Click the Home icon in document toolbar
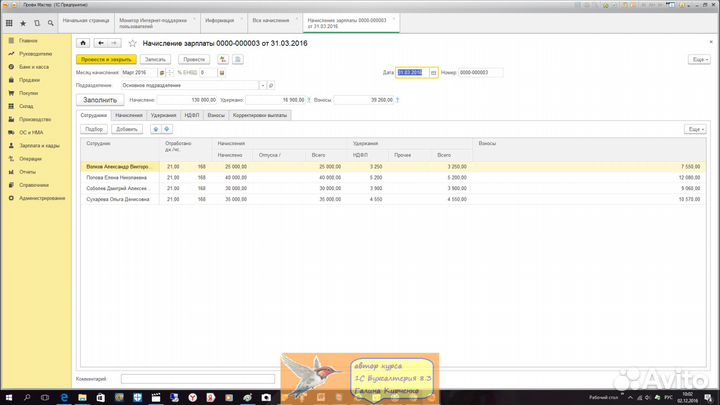The width and height of the screenshot is (720, 405). coord(83,43)
